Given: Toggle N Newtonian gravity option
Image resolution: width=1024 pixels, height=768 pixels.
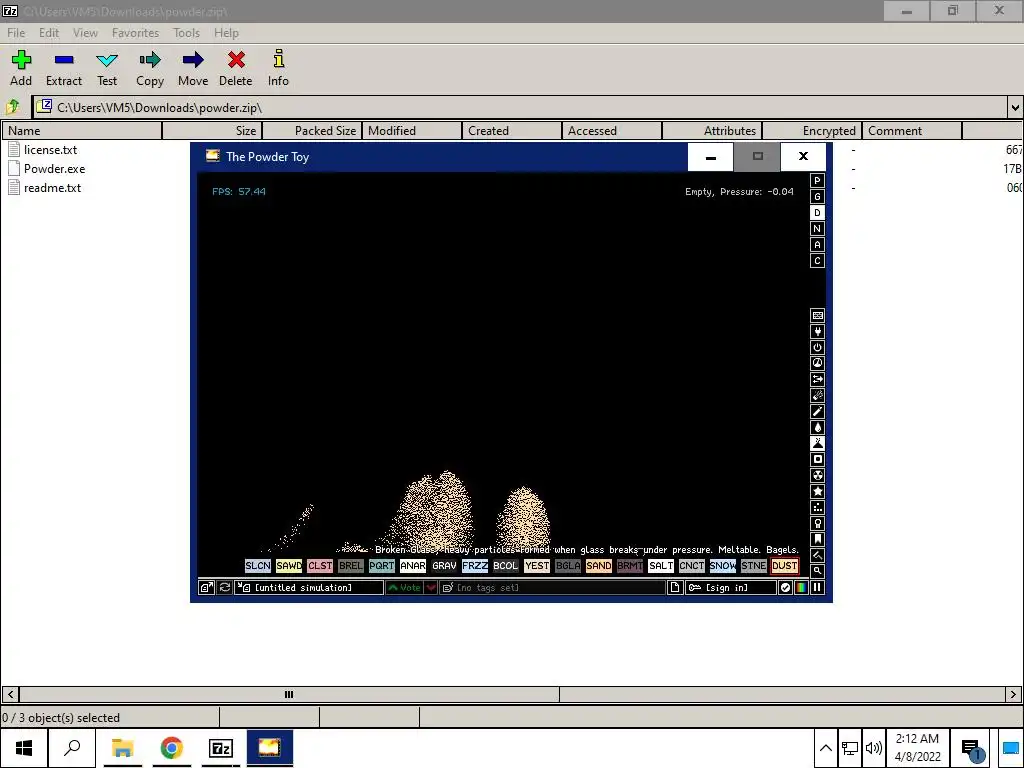Looking at the screenshot, I should click(x=817, y=229).
